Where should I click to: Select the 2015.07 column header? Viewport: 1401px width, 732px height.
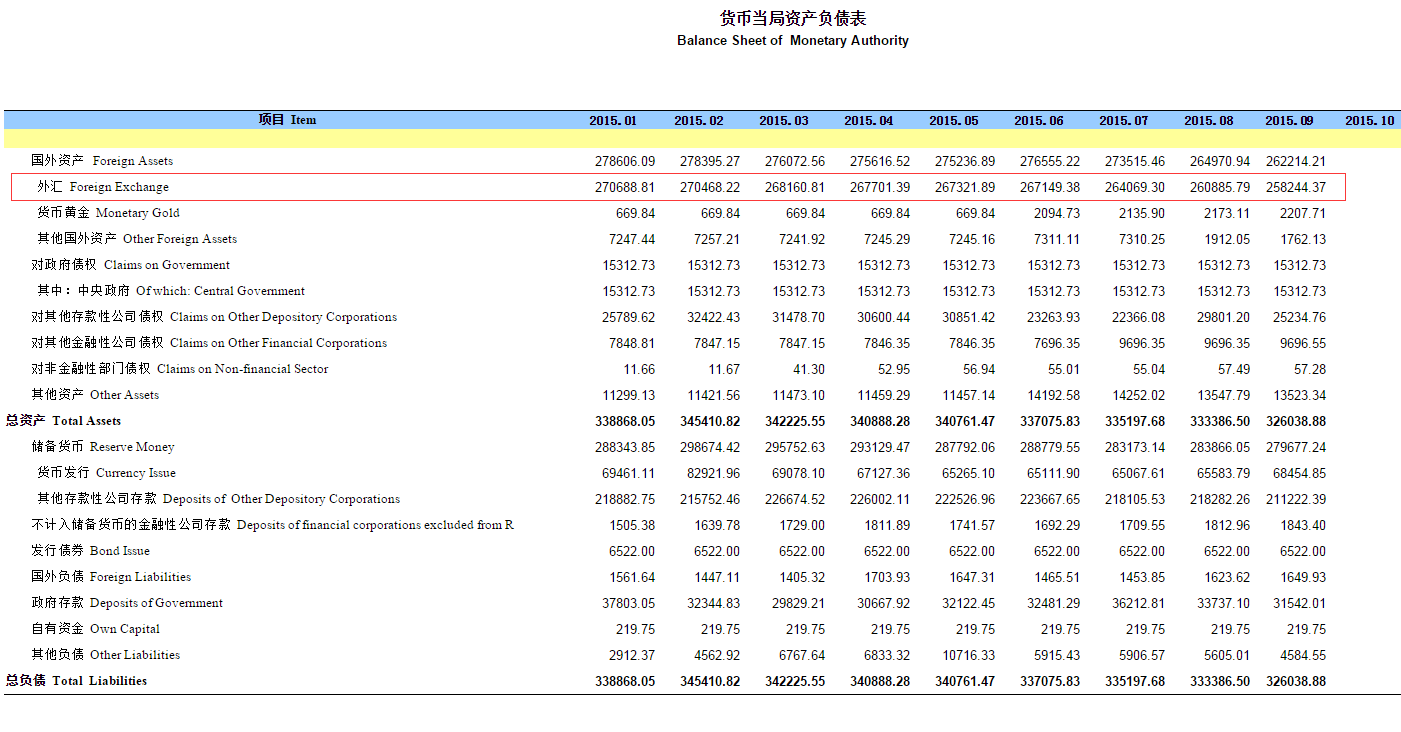[1124, 120]
